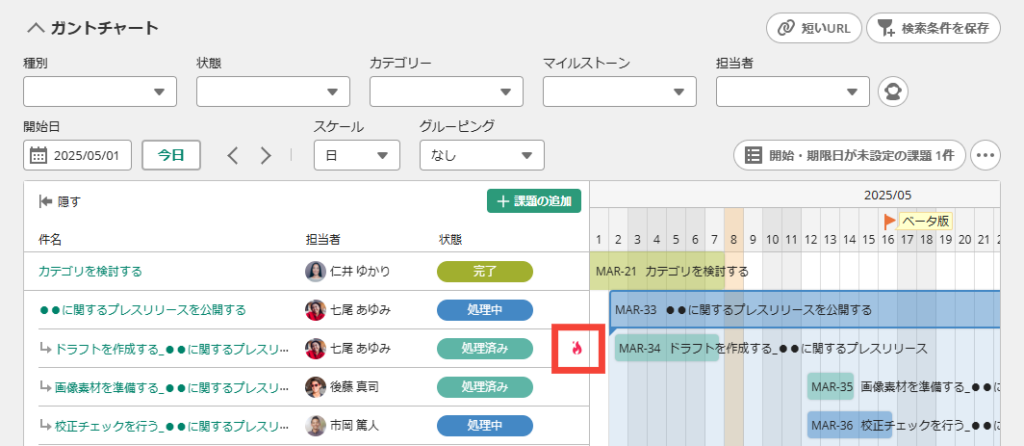Advance timeline with right arrow
Viewport: 1024px width, 446px height.
click(265, 155)
